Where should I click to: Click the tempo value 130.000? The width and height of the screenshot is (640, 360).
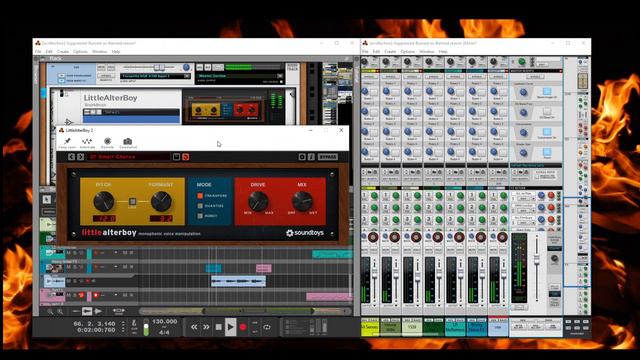click(x=164, y=322)
